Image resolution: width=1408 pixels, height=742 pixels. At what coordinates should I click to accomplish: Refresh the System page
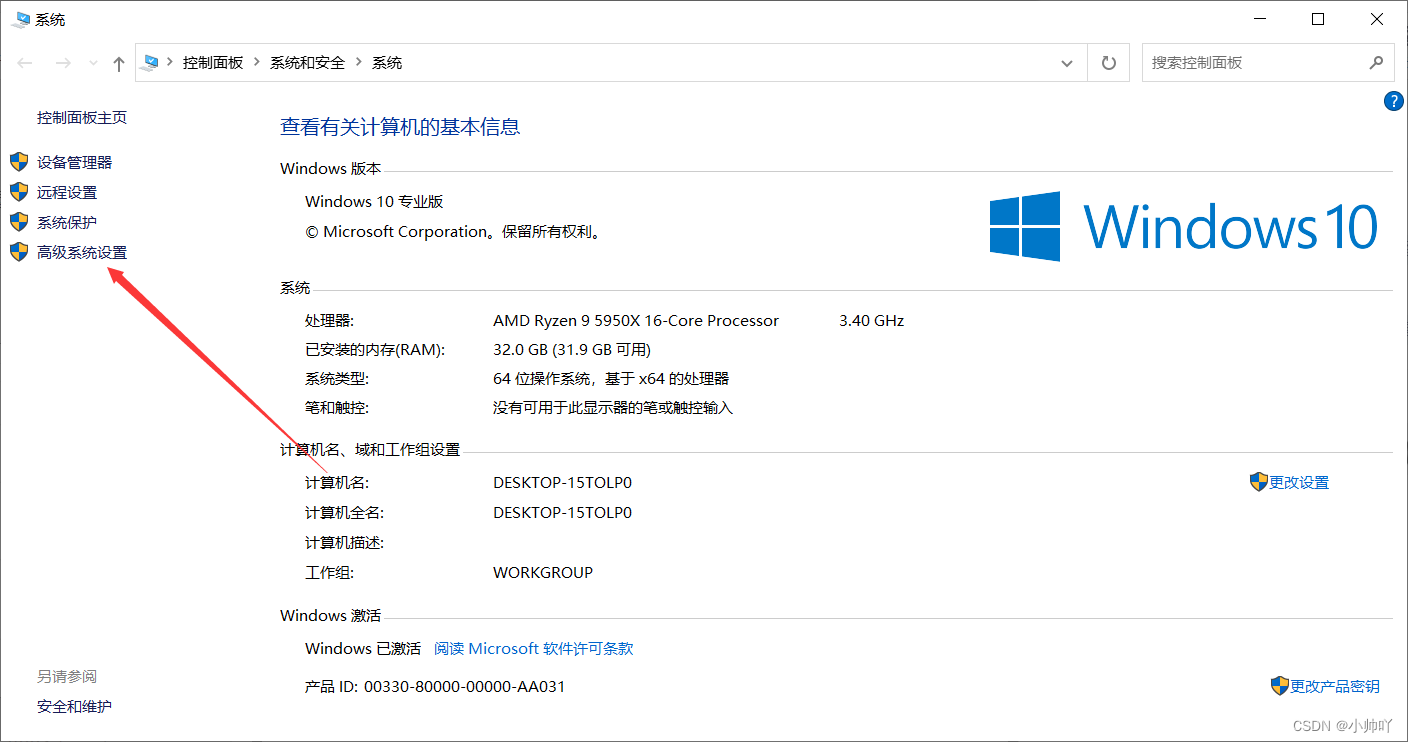pos(1108,63)
